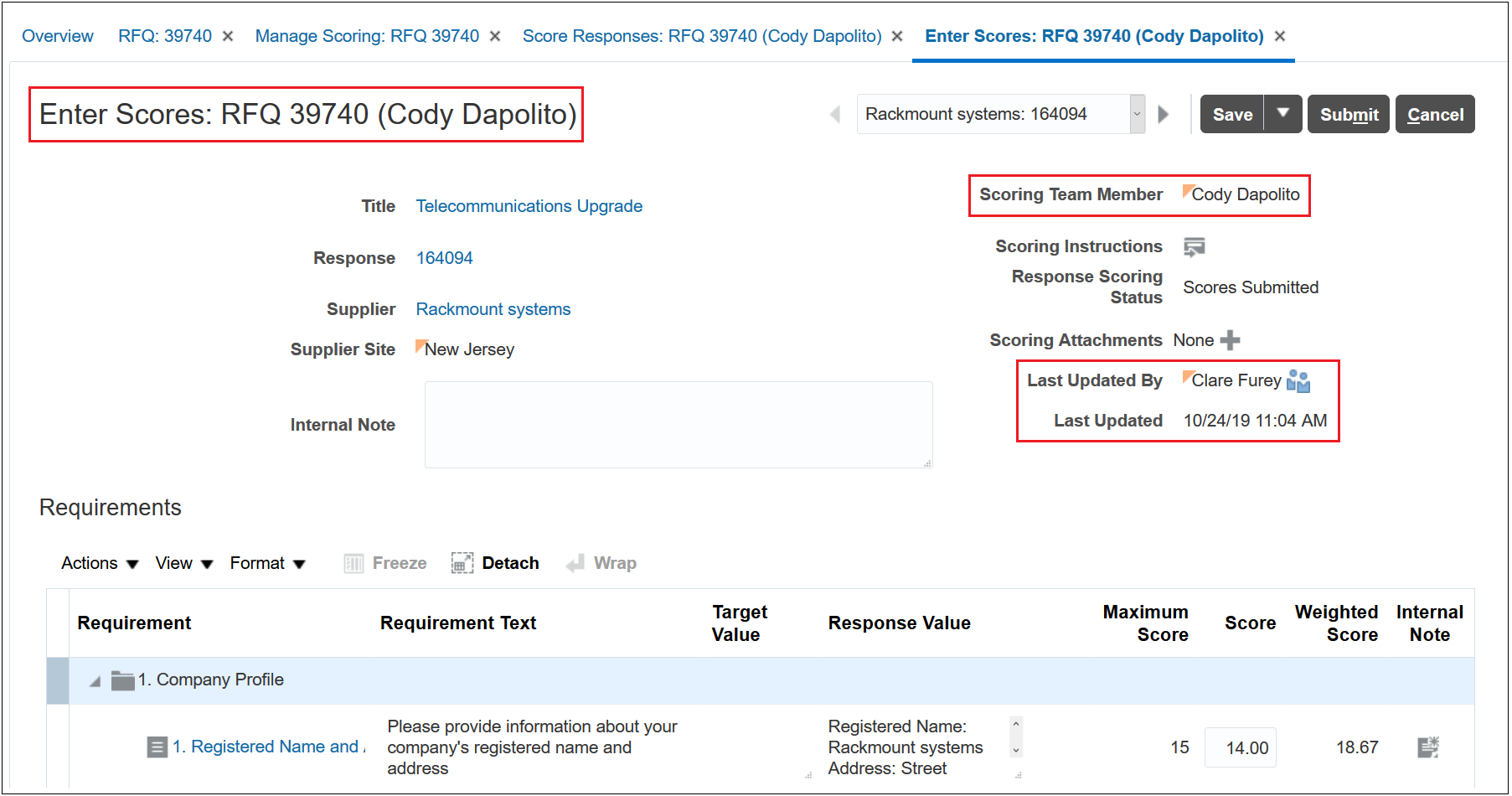Image resolution: width=1512 pixels, height=796 pixels.
Task: Click the Cancel button
Action: pyautogui.click(x=1434, y=114)
